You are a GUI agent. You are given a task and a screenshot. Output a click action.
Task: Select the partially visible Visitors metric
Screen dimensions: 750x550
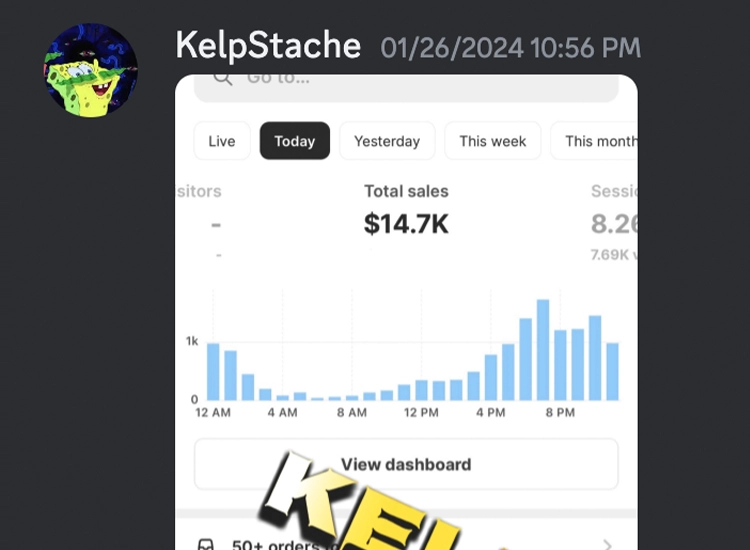[x=200, y=210]
